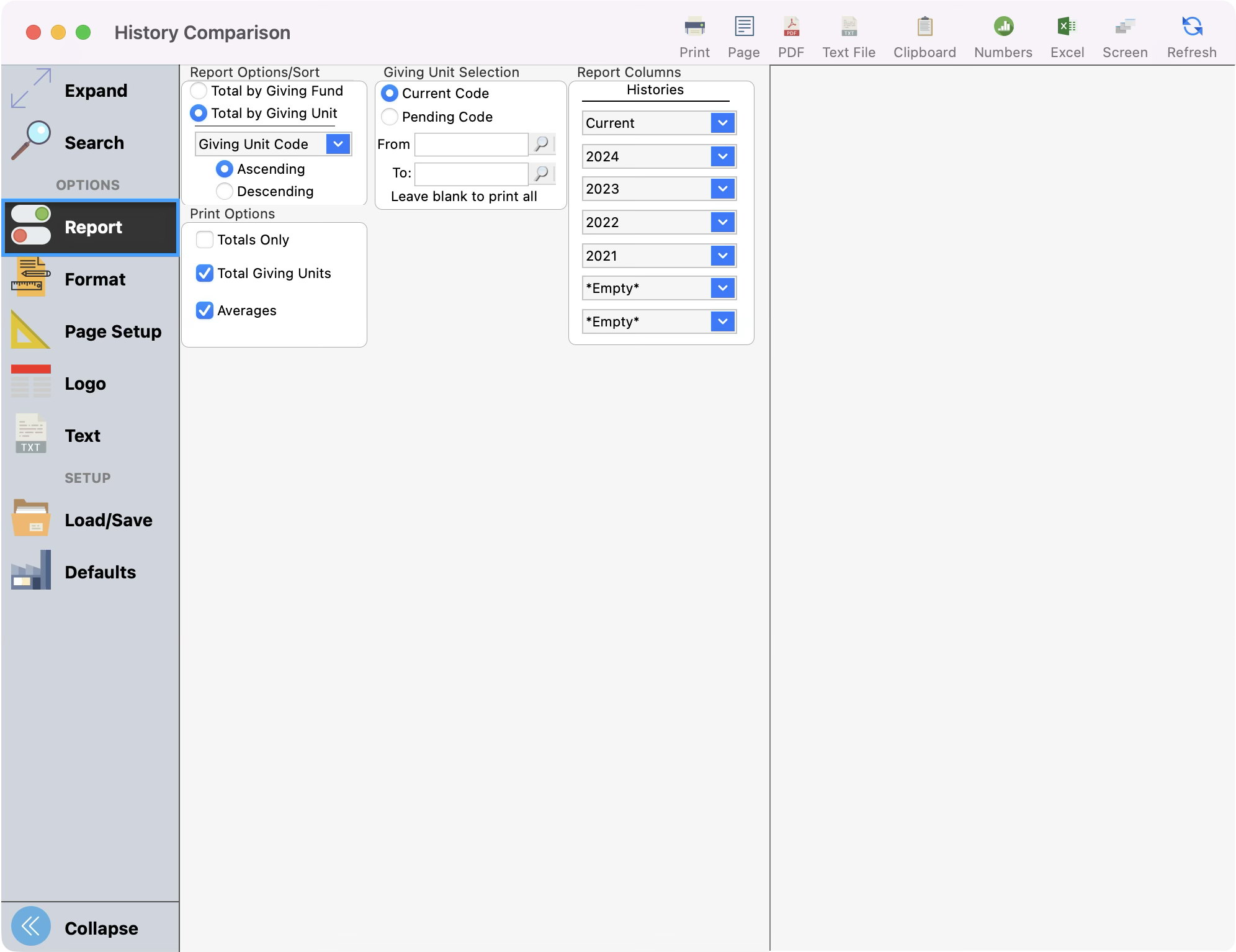Open Defaults factory icon
The height and width of the screenshot is (952, 1236).
31,570
